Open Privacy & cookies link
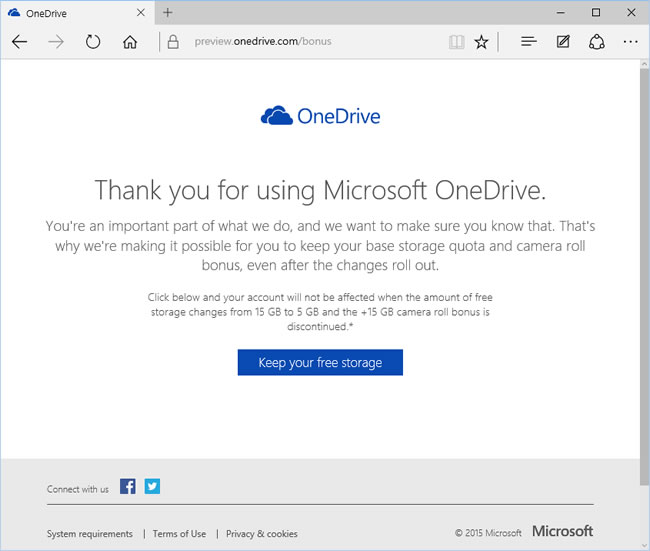 (x=261, y=534)
